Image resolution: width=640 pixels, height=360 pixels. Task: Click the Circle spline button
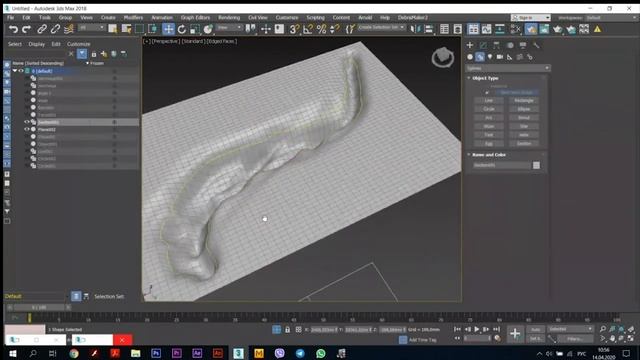pyautogui.click(x=489, y=109)
